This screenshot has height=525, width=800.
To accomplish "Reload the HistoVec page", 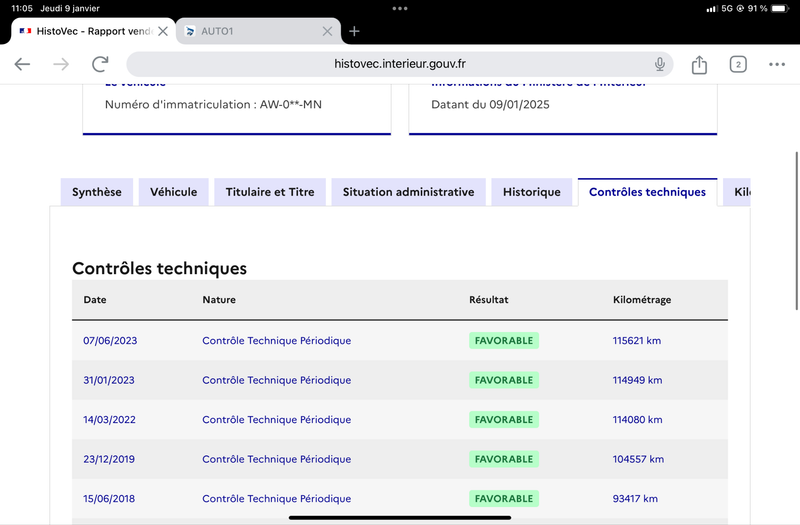I will (100, 64).
